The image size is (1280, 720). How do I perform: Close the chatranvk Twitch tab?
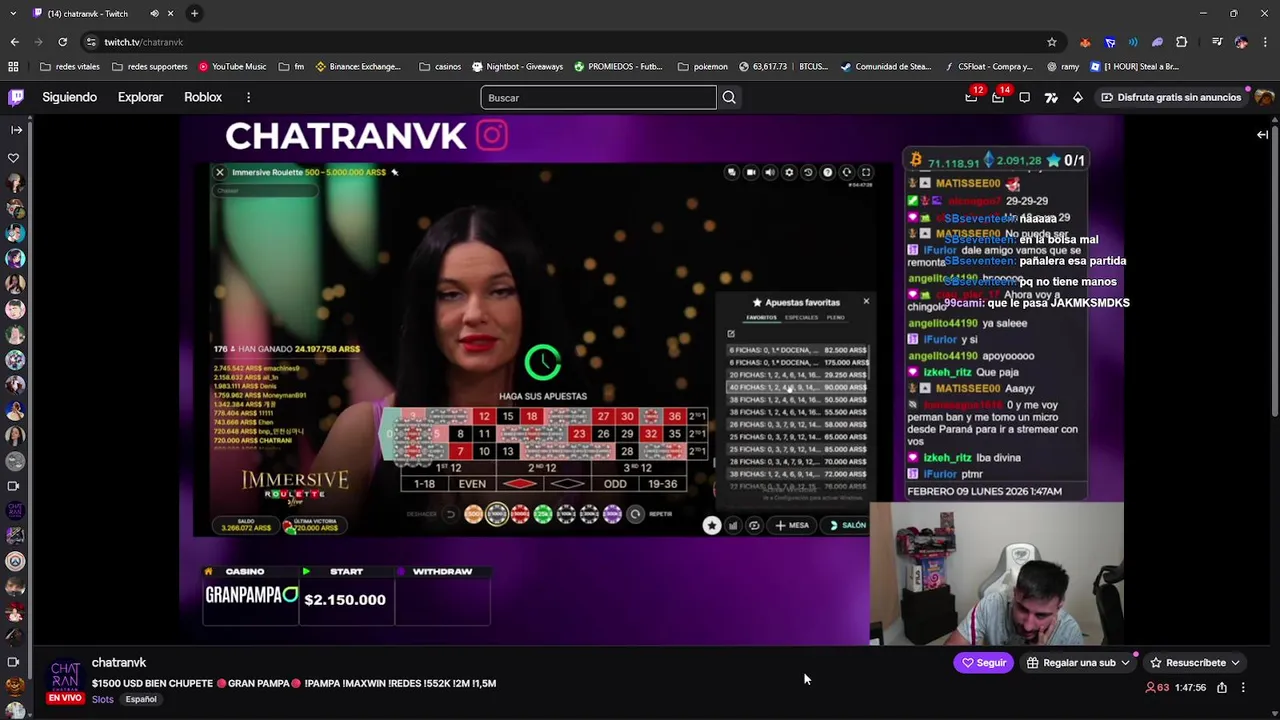(170, 14)
